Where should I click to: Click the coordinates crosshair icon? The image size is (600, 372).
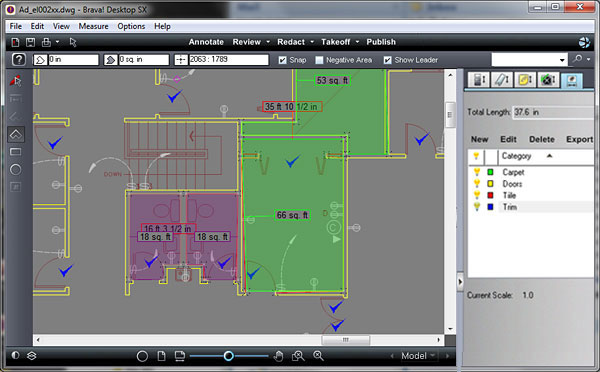tap(181, 60)
